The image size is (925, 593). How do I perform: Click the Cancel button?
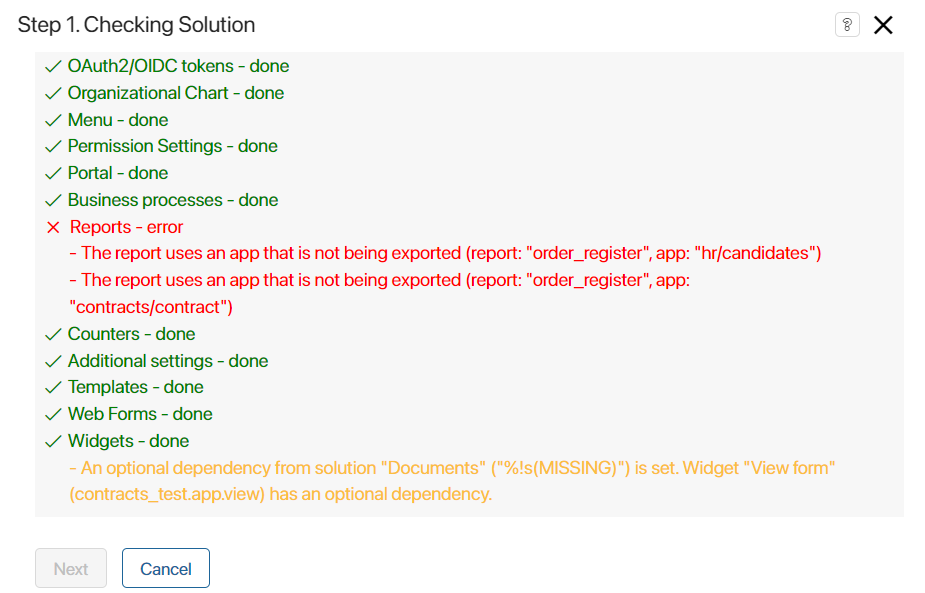166,568
